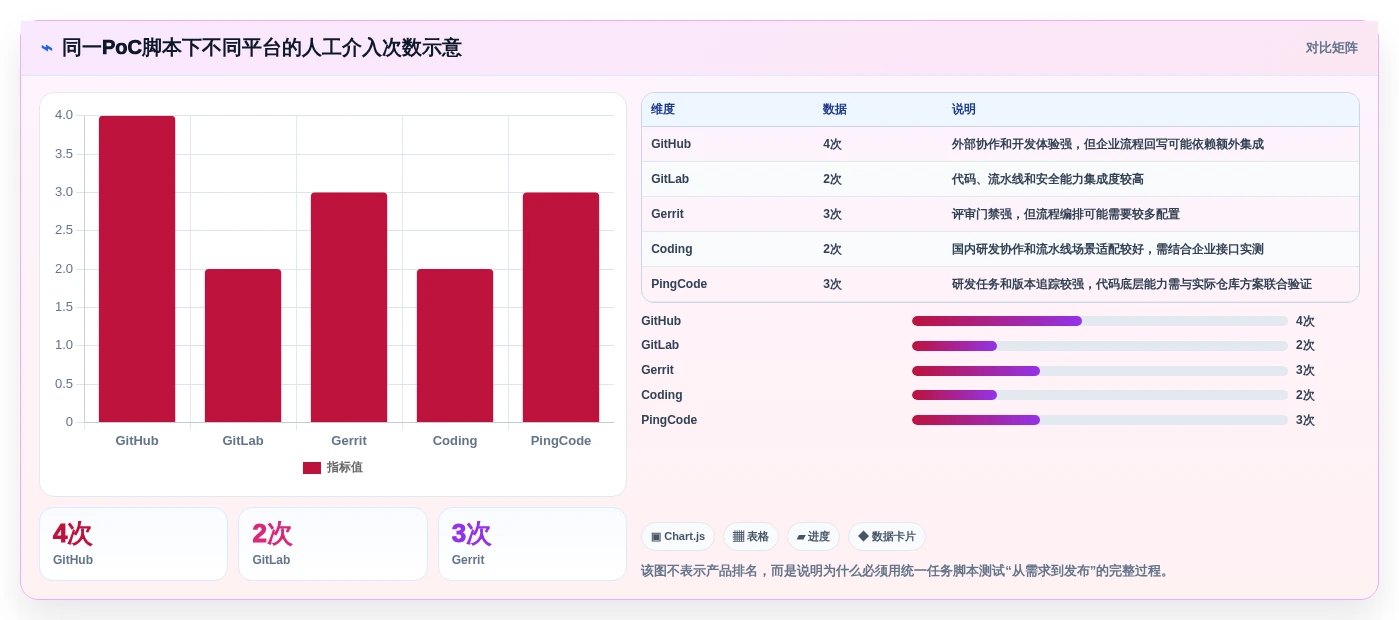Click the Gerrit bar in chart
The width and height of the screenshot is (1399, 620).
349,307
